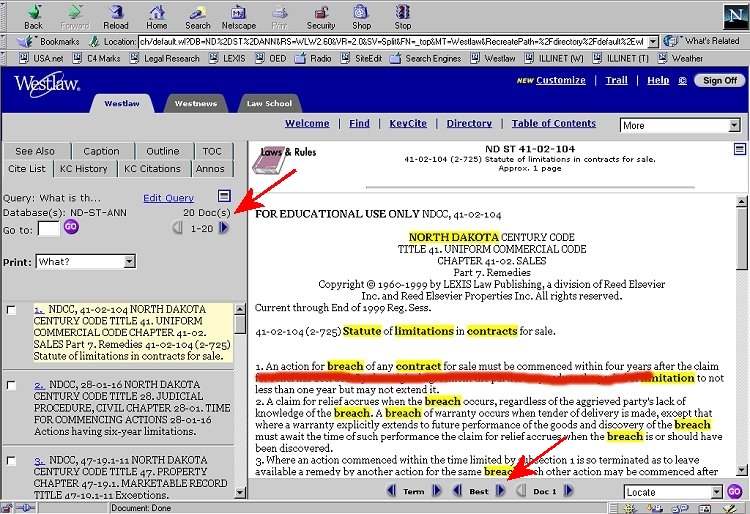
Task: Open the LEXIS bookmark
Action: pyautogui.click(x=228, y=58)
